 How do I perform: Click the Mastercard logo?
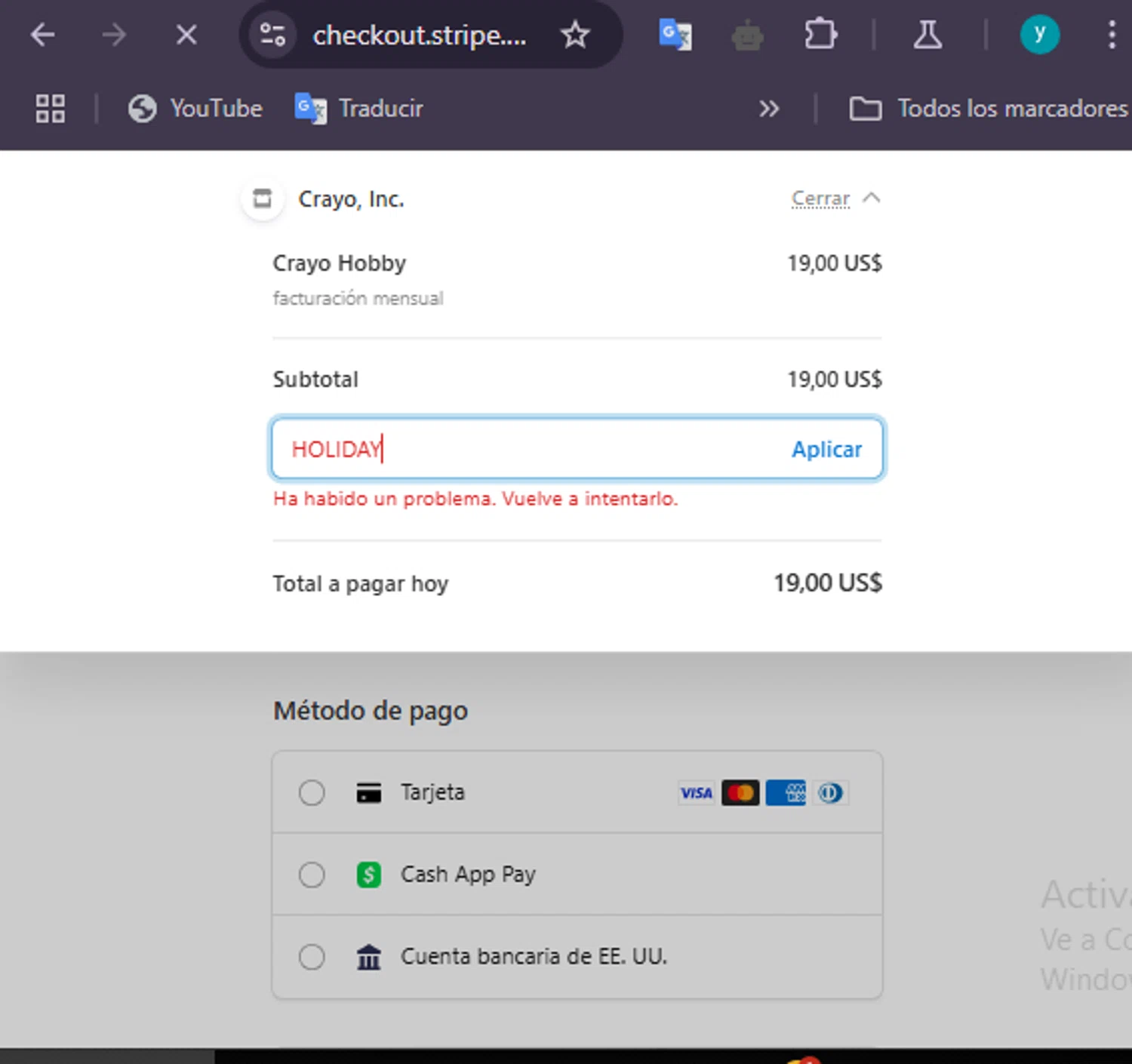[x=740, y=792]
